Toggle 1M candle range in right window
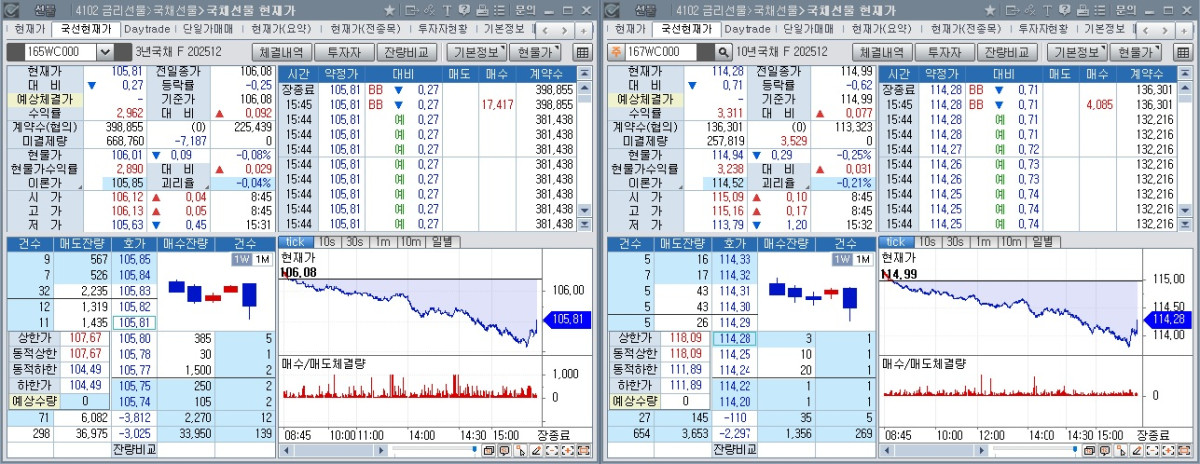The image size is (1200, 464). pyautogui.click(x=863, y=260)
